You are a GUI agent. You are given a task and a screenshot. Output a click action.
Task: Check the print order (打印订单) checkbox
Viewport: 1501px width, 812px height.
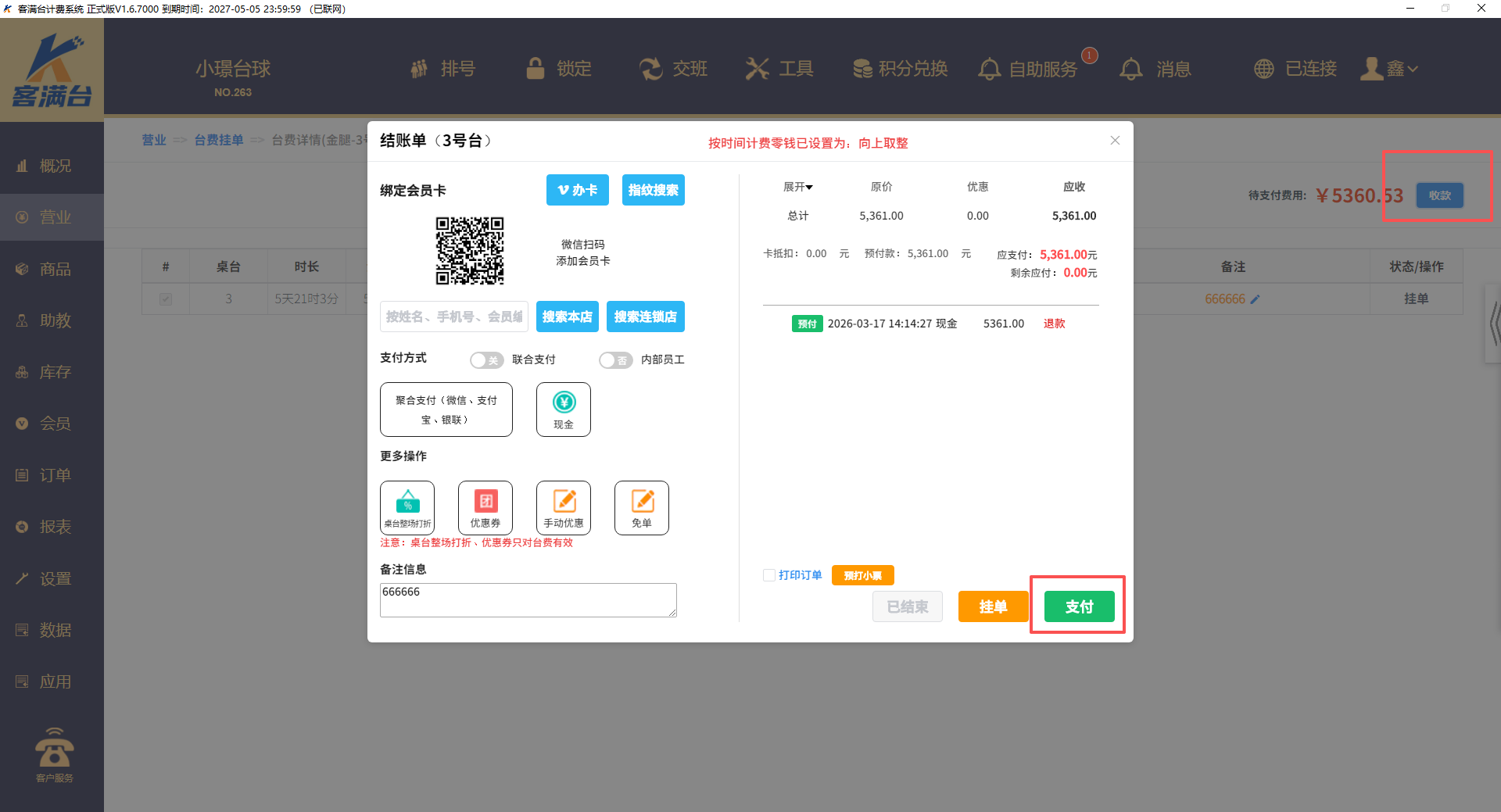769,575
